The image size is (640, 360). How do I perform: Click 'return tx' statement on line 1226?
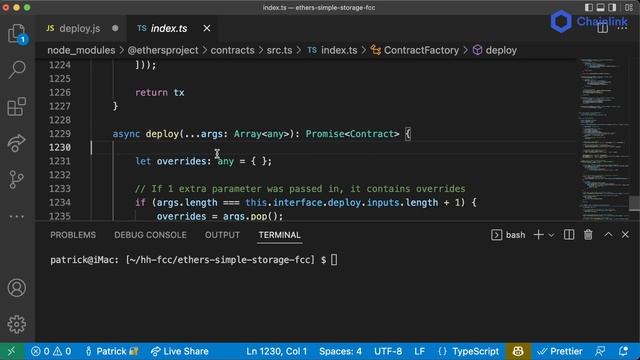[160, 92]
